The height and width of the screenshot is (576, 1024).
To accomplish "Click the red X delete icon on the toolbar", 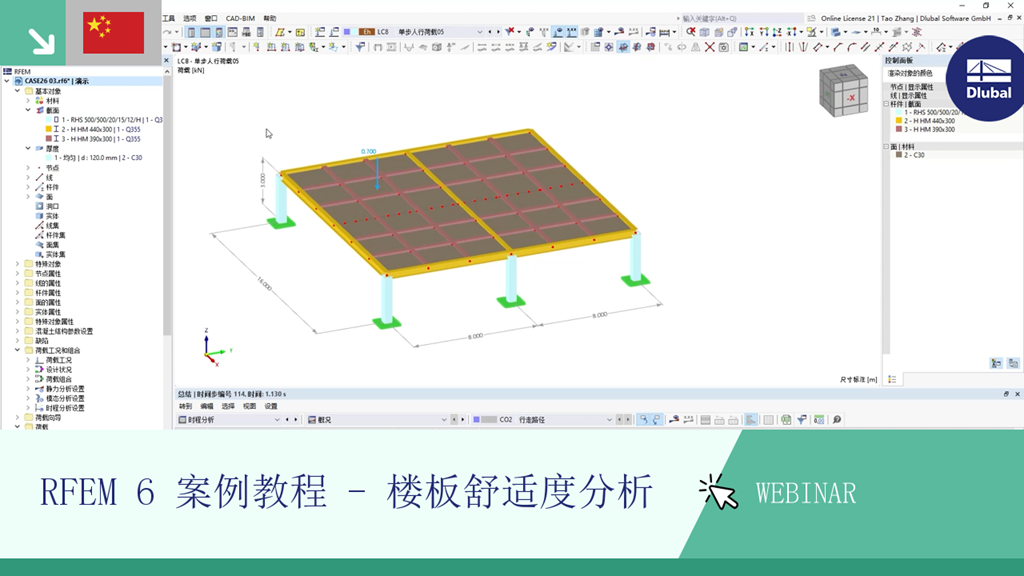I will tap(508, 30).
